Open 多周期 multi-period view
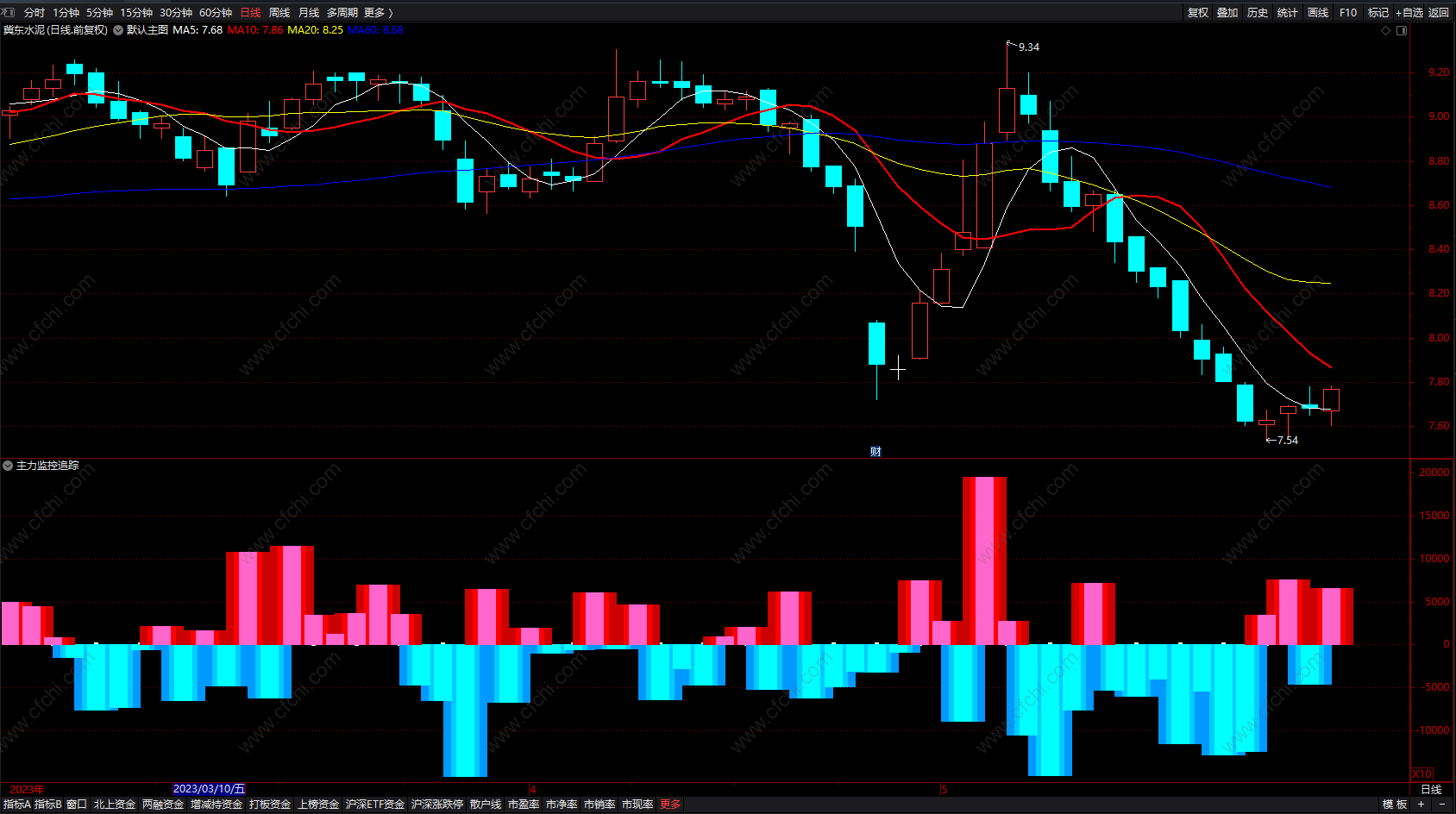This screenshot has height=814, width=1456. (342, 13)
